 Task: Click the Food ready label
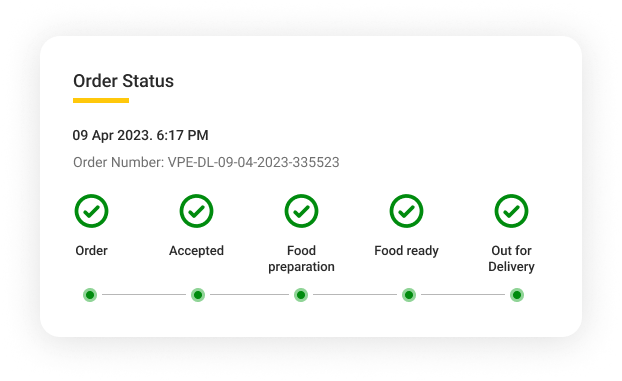tap(406, 251)
